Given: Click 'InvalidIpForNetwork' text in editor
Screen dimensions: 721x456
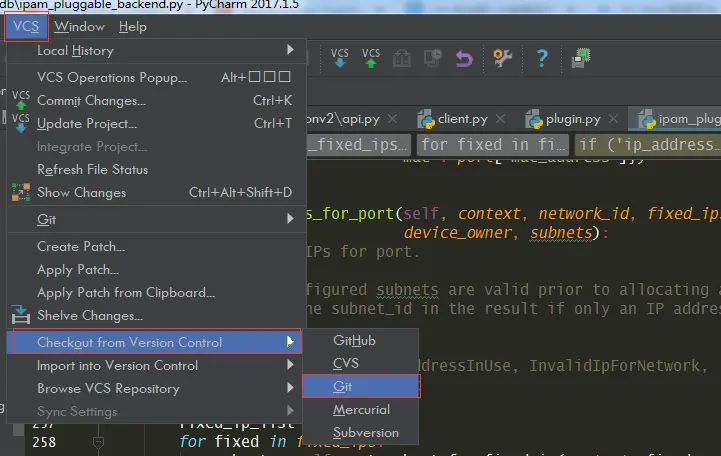Looking at the screenshot, I should (x=614, y=366).
